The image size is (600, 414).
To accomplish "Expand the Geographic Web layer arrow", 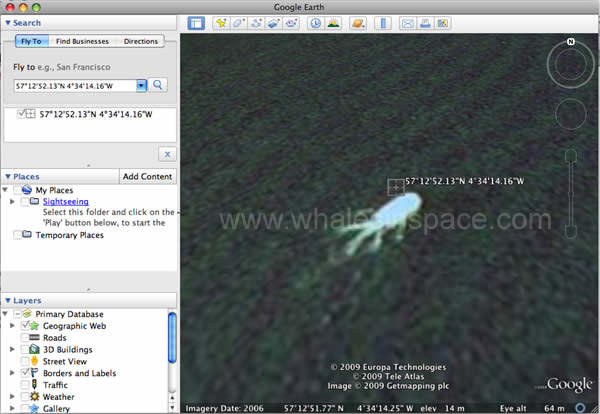I will pyautogui.click(x=12, y=326).
